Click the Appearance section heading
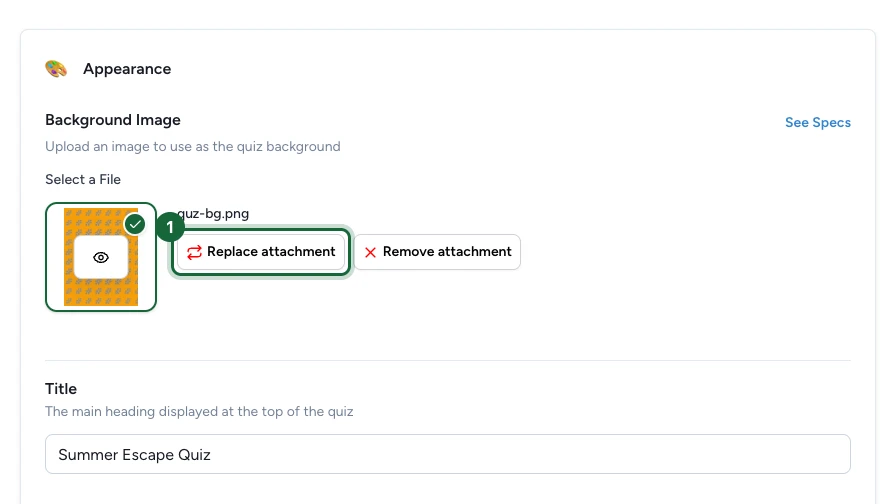Screen dimensions: 896x504 127,69
